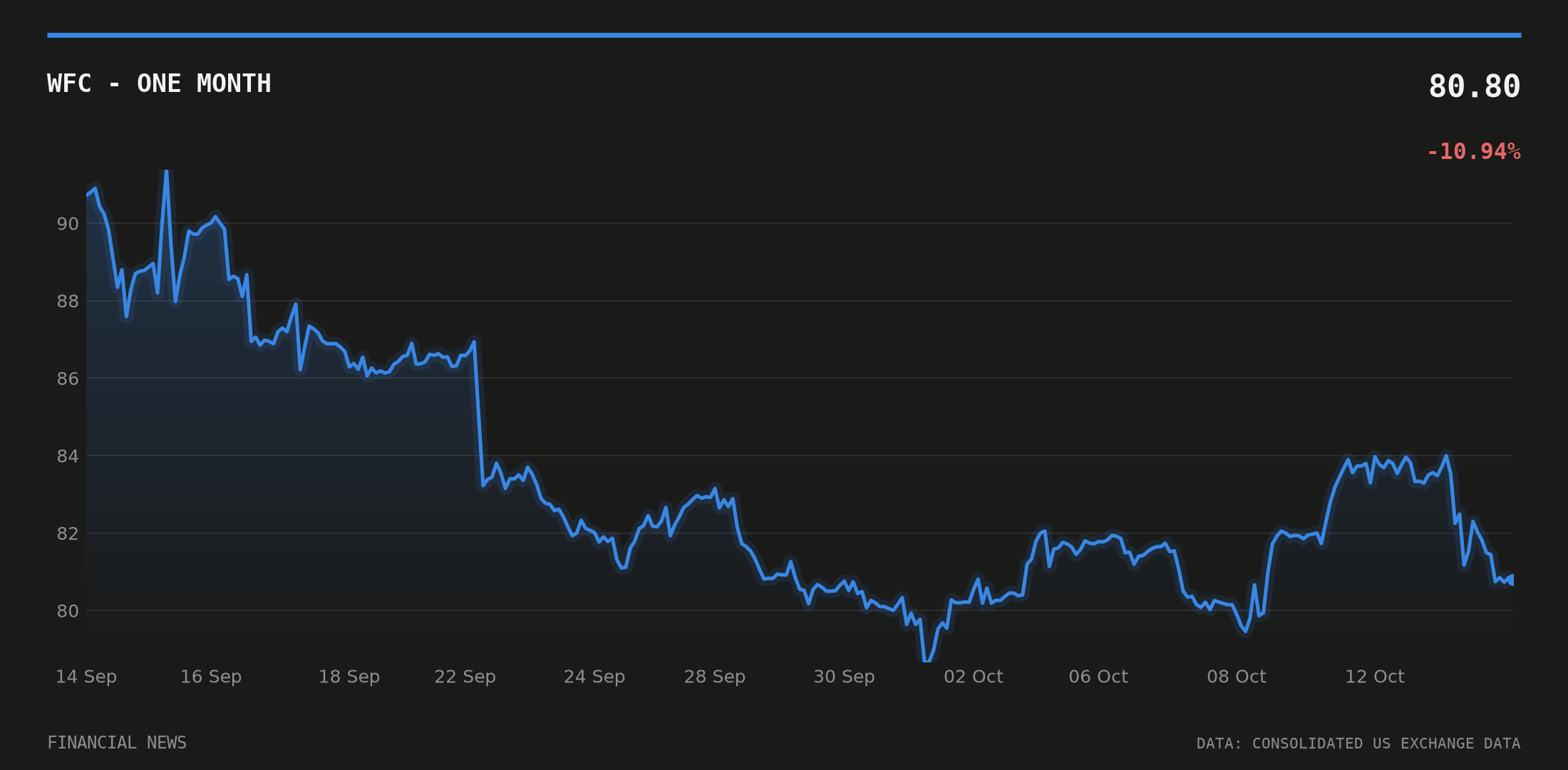
Task: Click the 06 Oct date label
Action: click(1098, 677)
